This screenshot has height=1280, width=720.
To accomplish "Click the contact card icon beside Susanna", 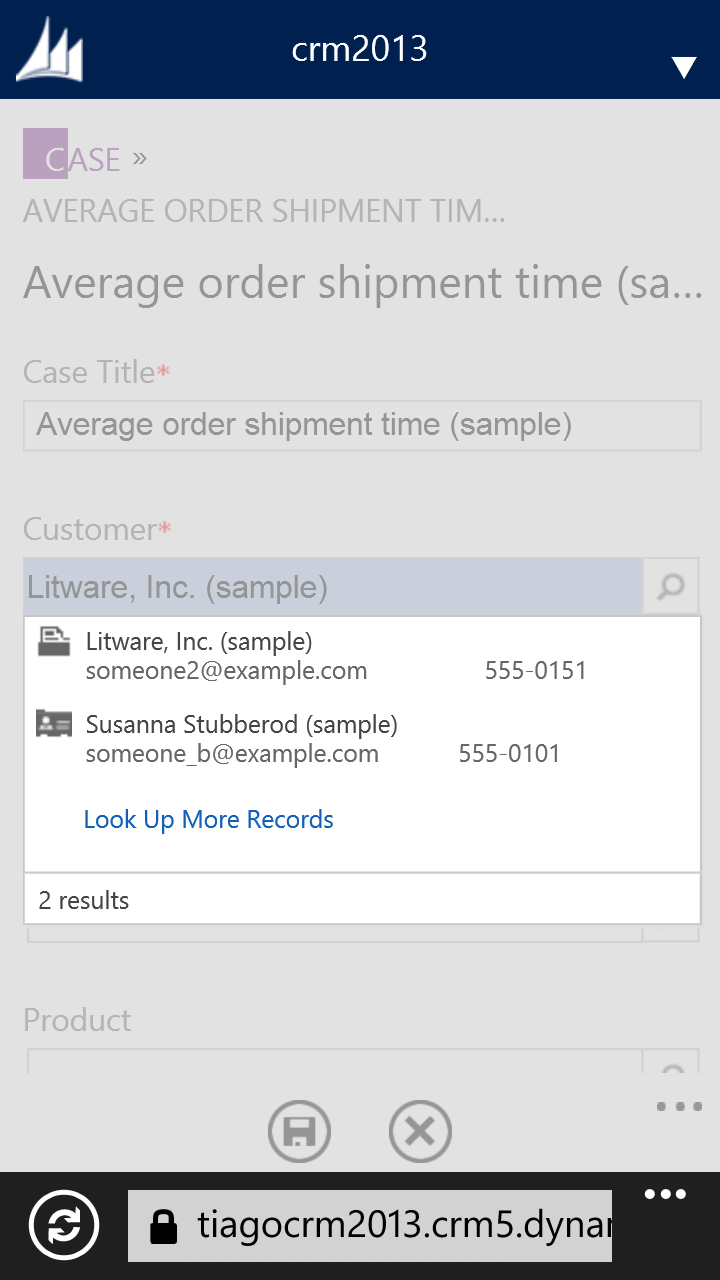I will point(54,724).
